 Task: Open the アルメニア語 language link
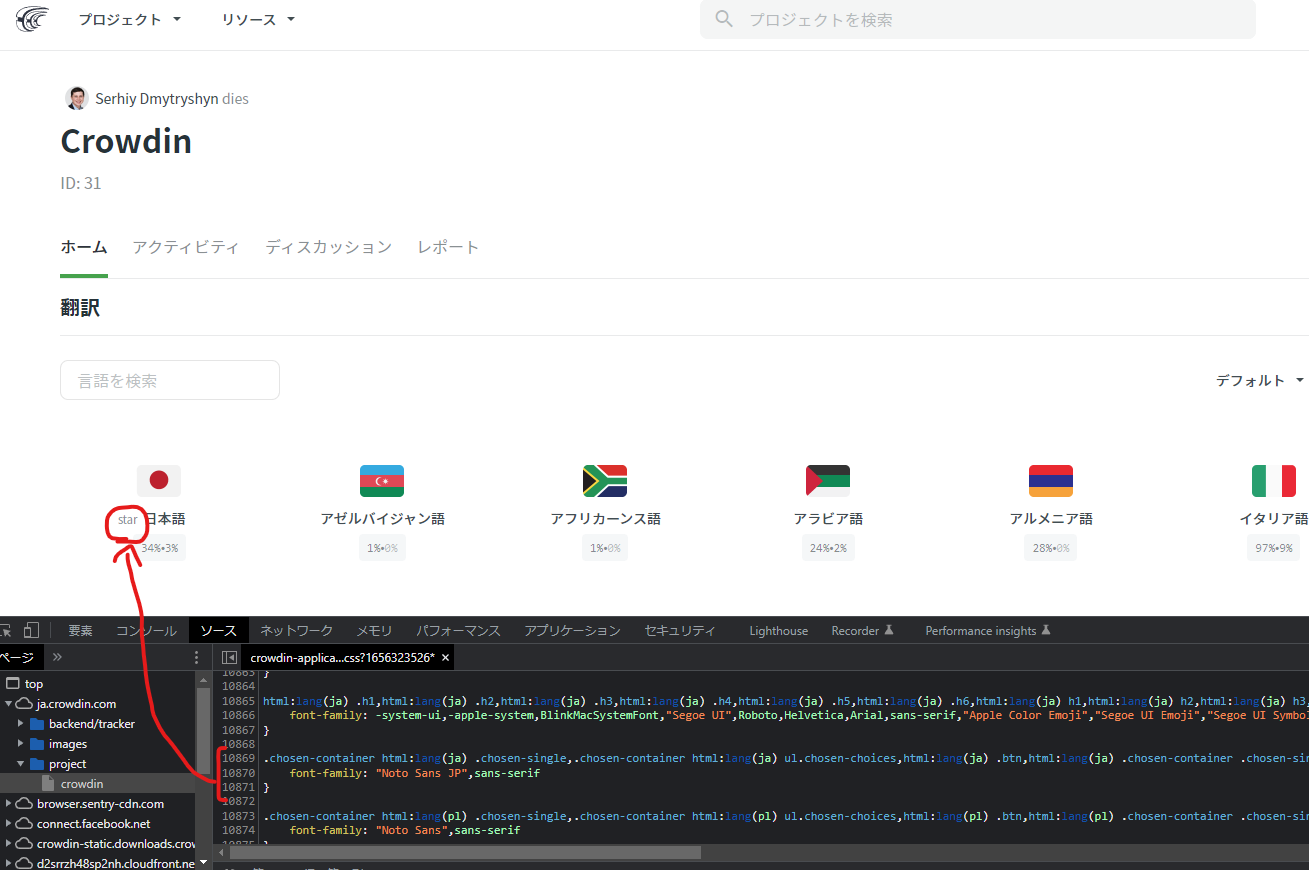click(1051, 519)
